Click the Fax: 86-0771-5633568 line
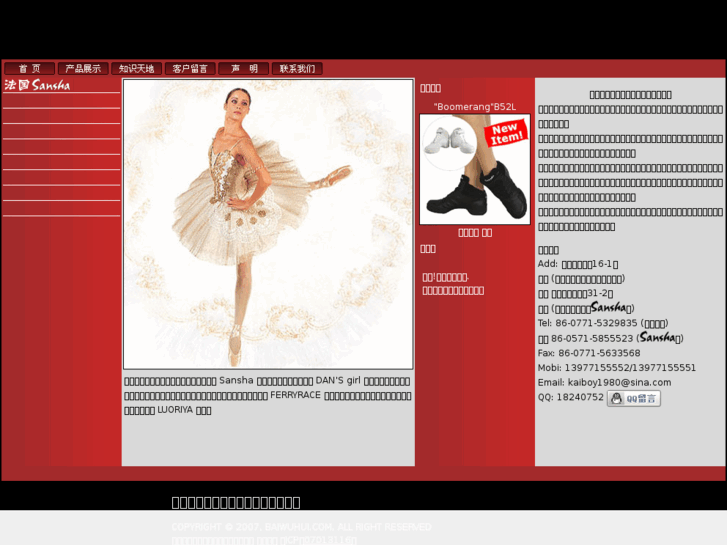 pos(589,353)
